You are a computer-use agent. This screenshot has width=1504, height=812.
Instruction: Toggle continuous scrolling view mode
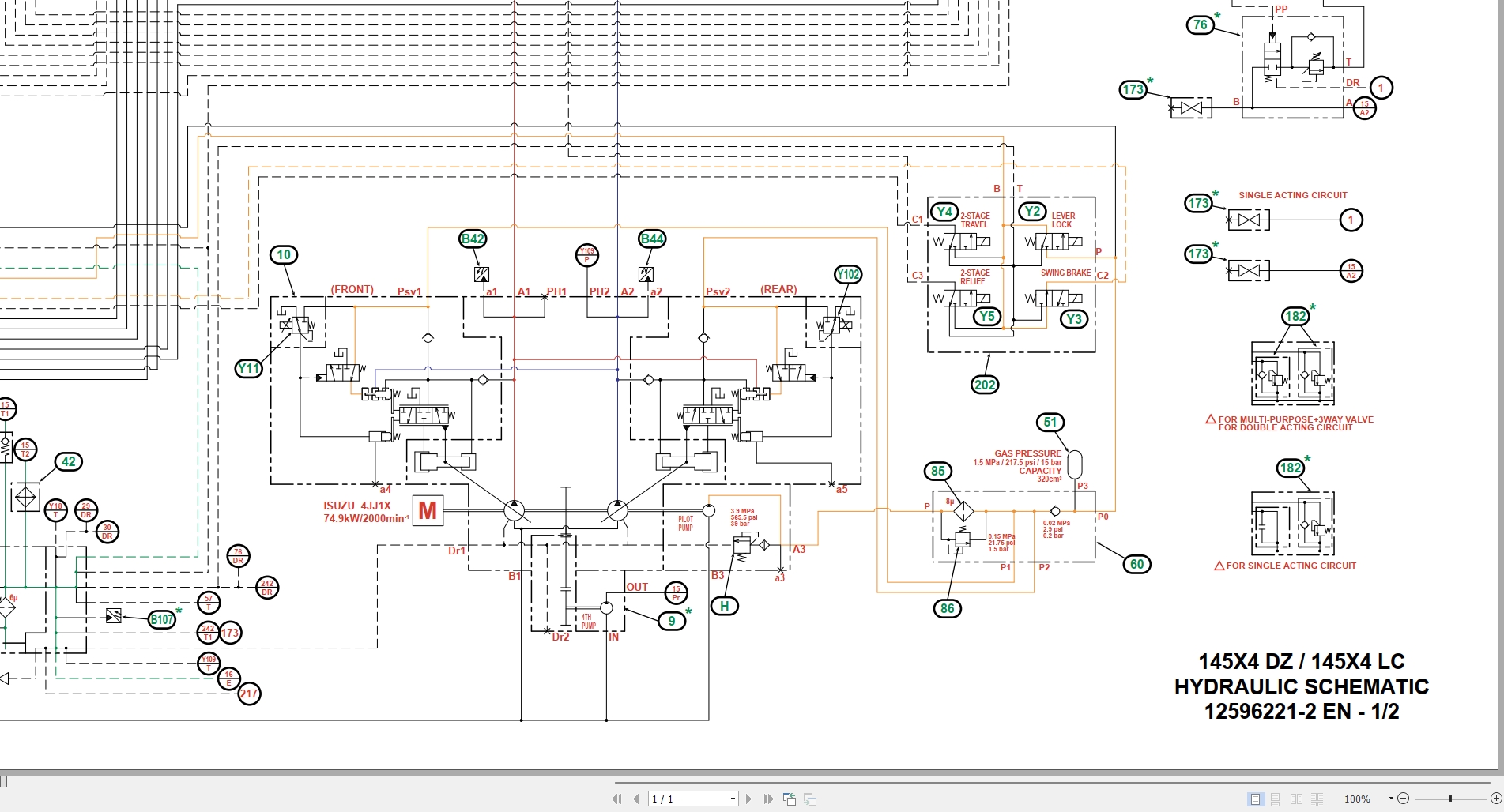(1276, 799)
